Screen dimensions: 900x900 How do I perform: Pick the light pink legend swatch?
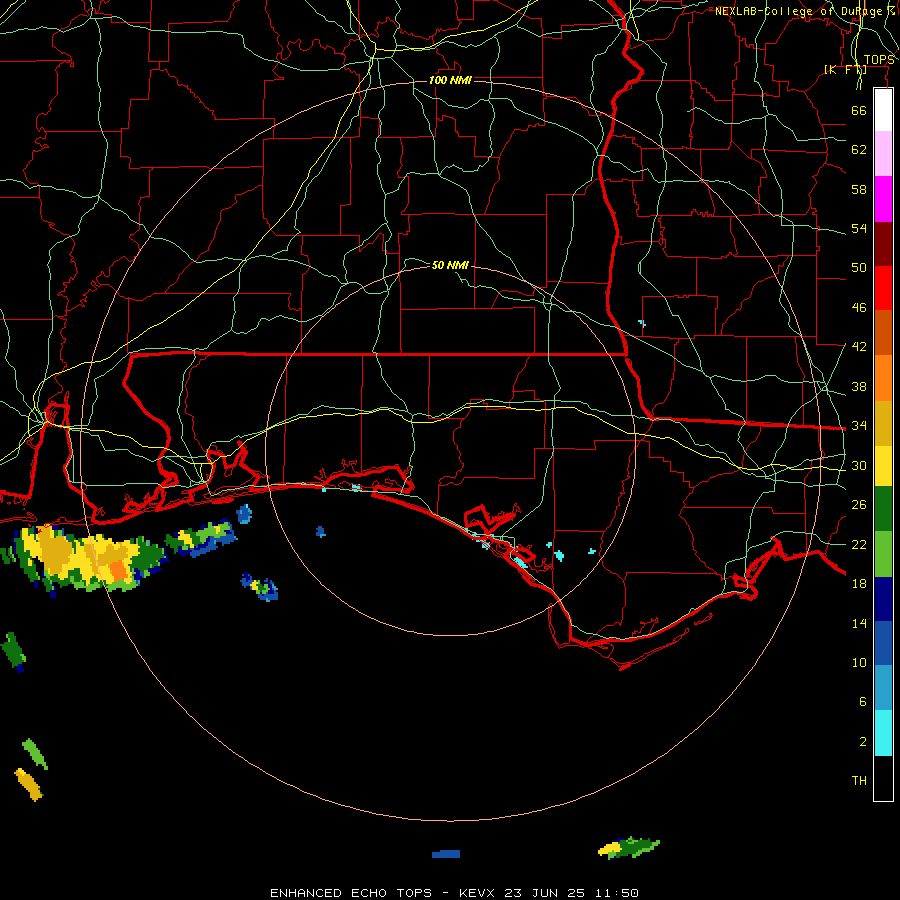point(883,153)
